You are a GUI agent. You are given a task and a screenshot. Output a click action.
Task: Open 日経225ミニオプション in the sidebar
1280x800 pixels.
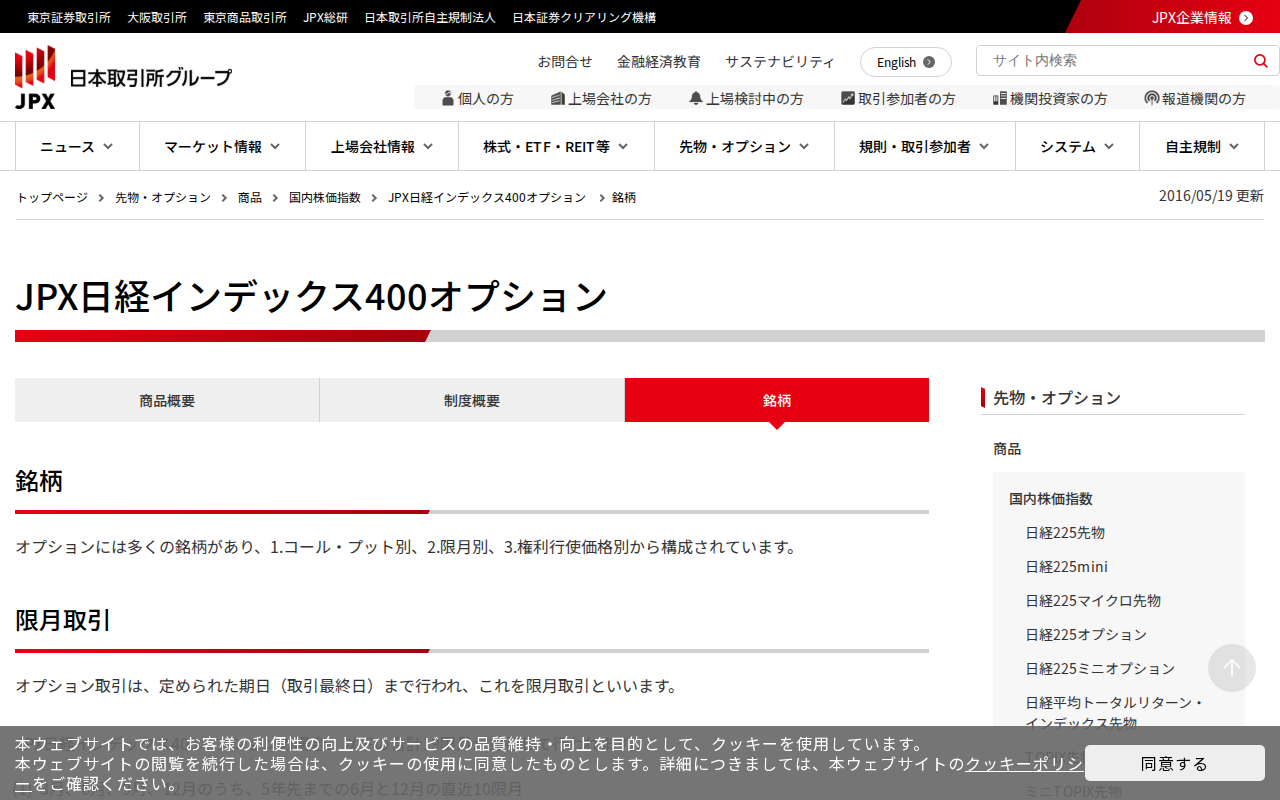pyautogui.click(x=1100, y=668)
